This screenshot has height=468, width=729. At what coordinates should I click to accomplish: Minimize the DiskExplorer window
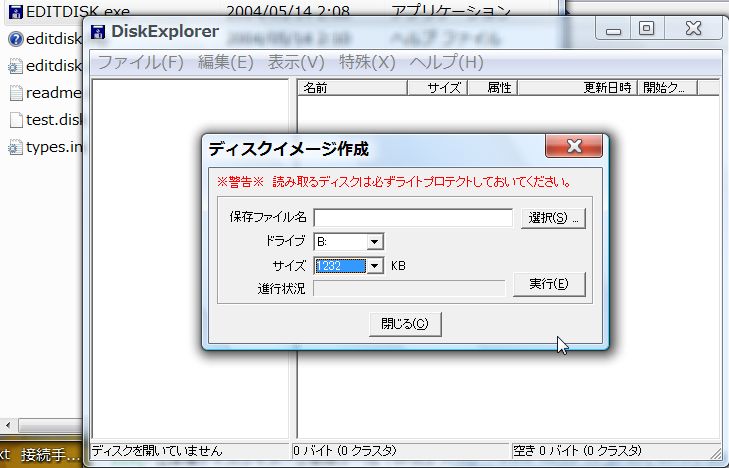pos(613,29)
